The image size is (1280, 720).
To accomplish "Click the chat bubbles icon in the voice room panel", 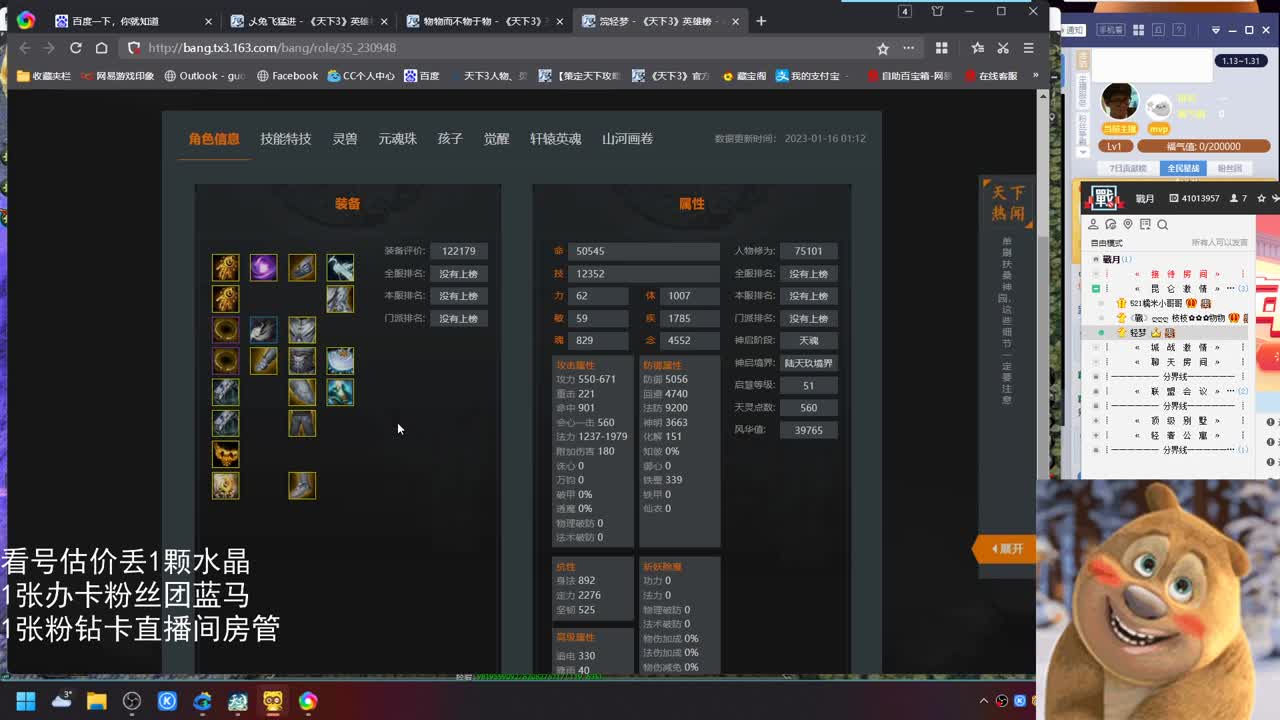I will coord(1110,224).
